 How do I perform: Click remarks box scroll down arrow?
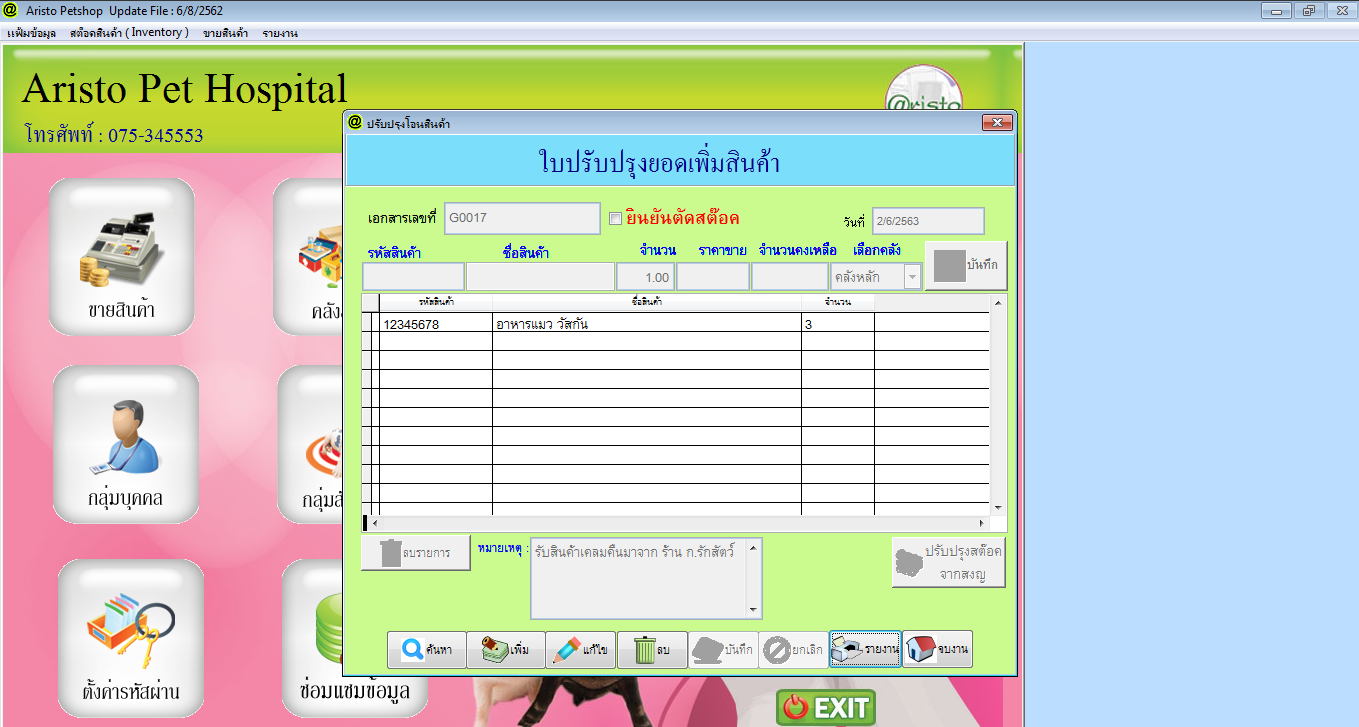754,610
